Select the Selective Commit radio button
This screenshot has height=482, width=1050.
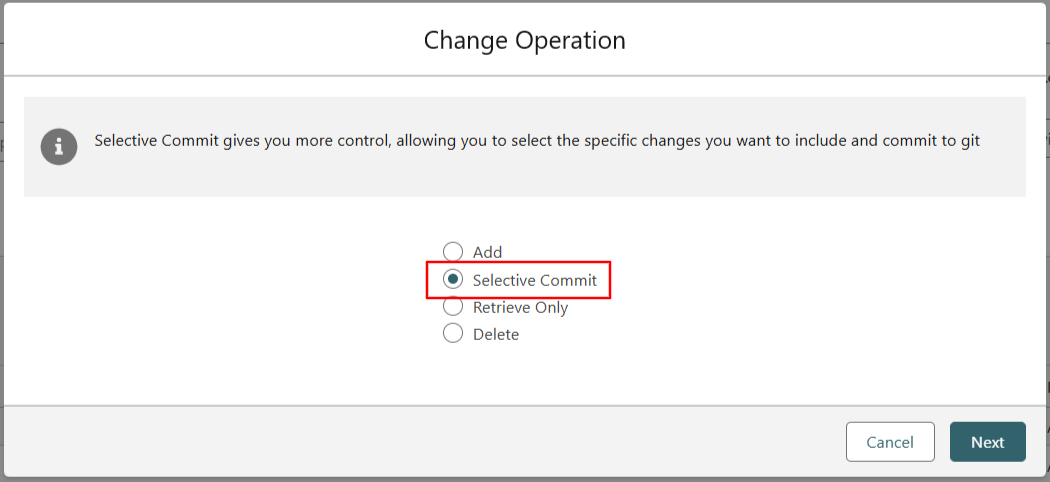point(453,280)
